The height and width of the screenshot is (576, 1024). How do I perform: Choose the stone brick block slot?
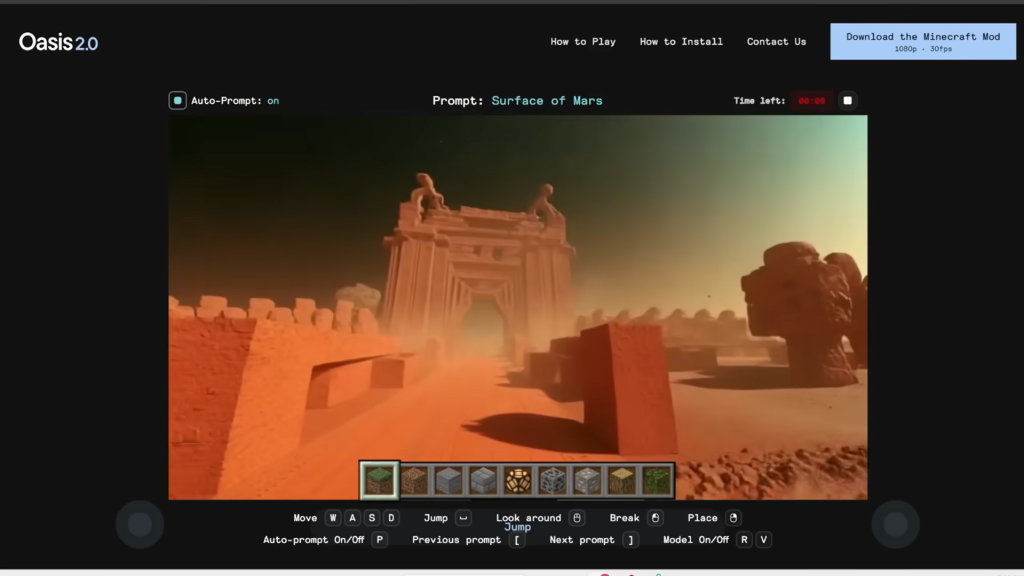click(483, 480)
